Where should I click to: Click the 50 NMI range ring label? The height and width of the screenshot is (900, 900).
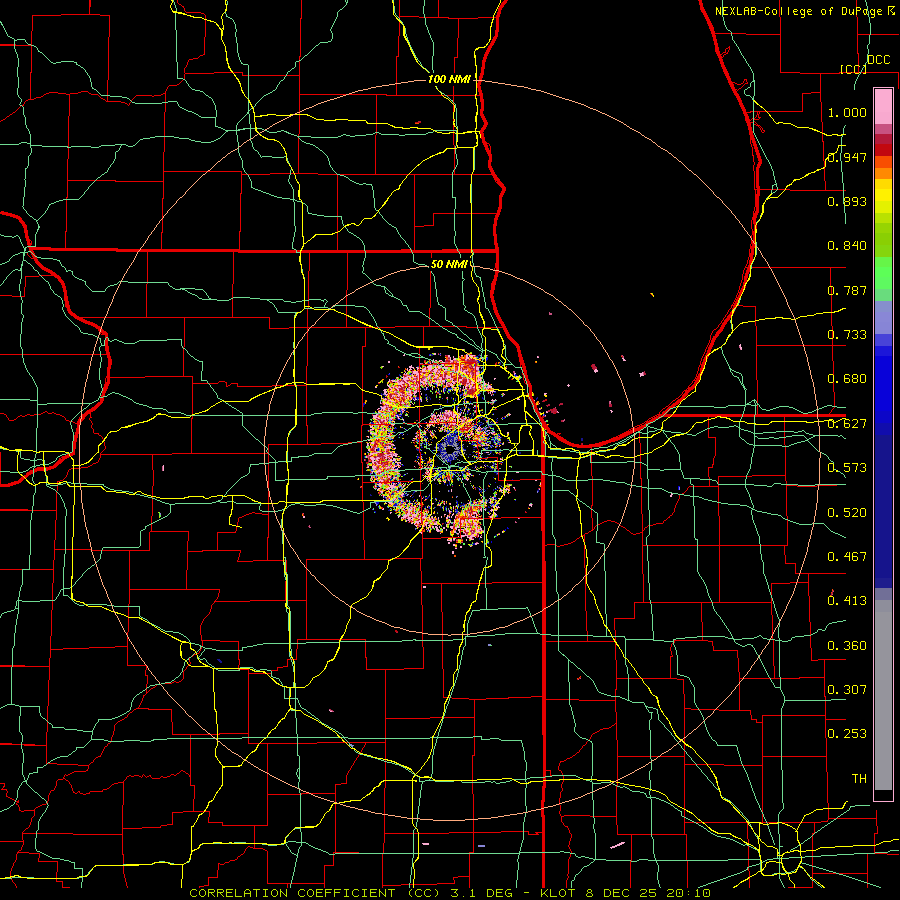pyautogui.click(x=449, y=264)
